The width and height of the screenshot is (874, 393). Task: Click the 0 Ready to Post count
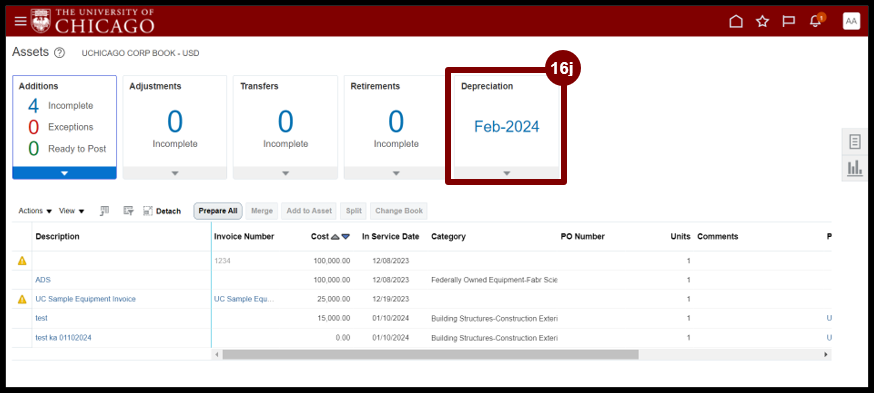(x=33, y=149)
